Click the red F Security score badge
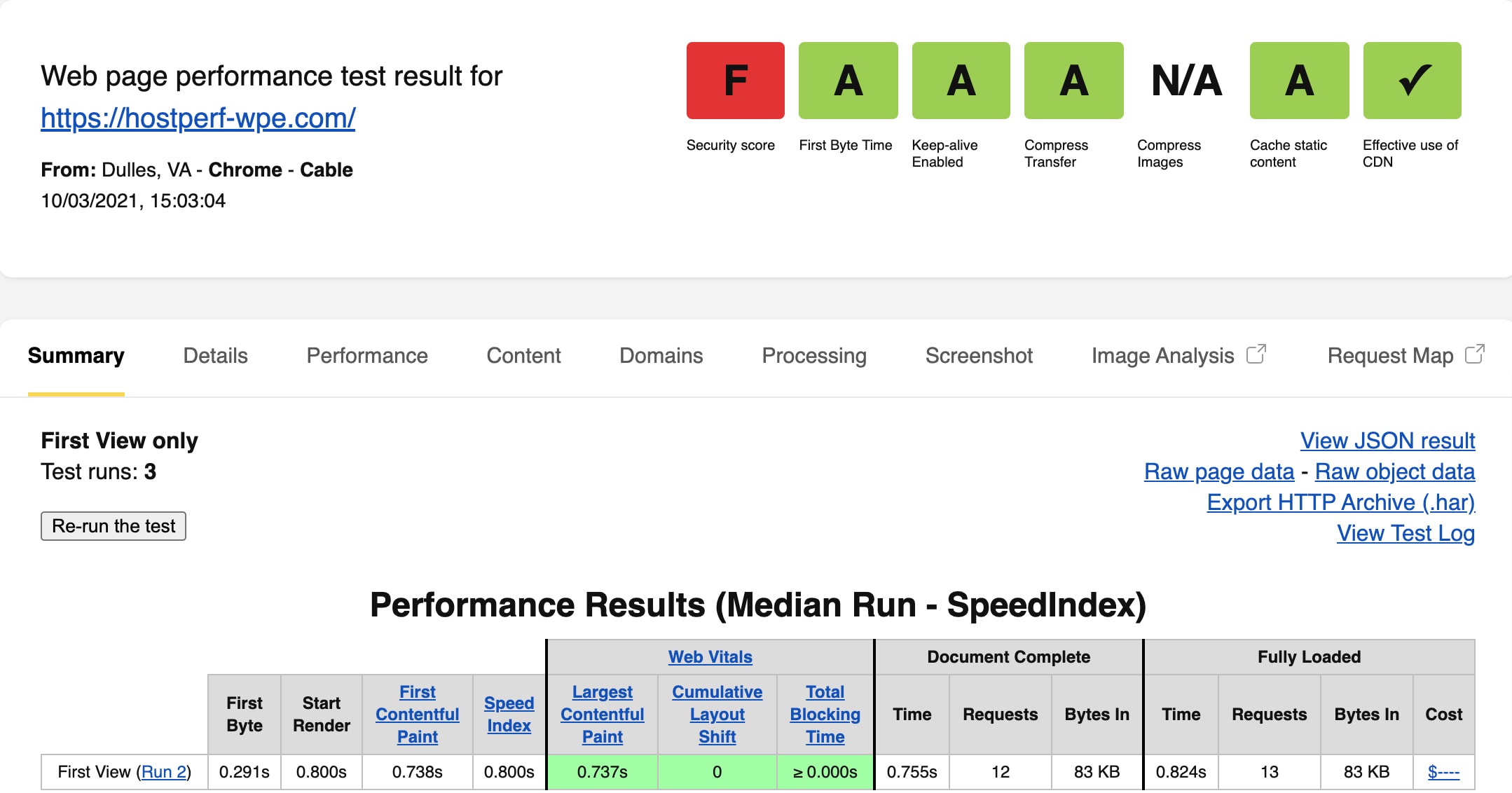 735,81
